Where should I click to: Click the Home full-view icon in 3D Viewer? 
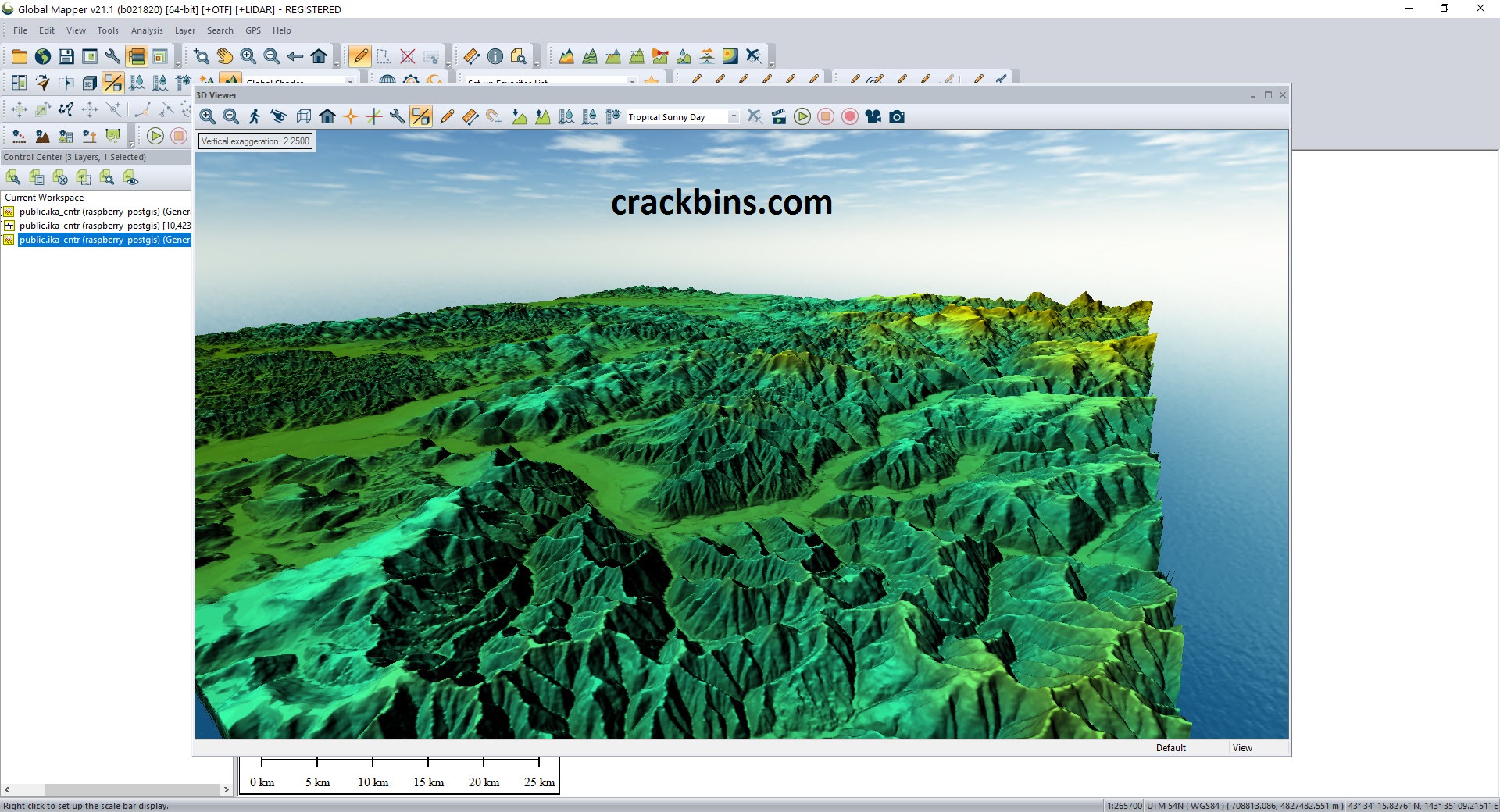pos(326,116)
